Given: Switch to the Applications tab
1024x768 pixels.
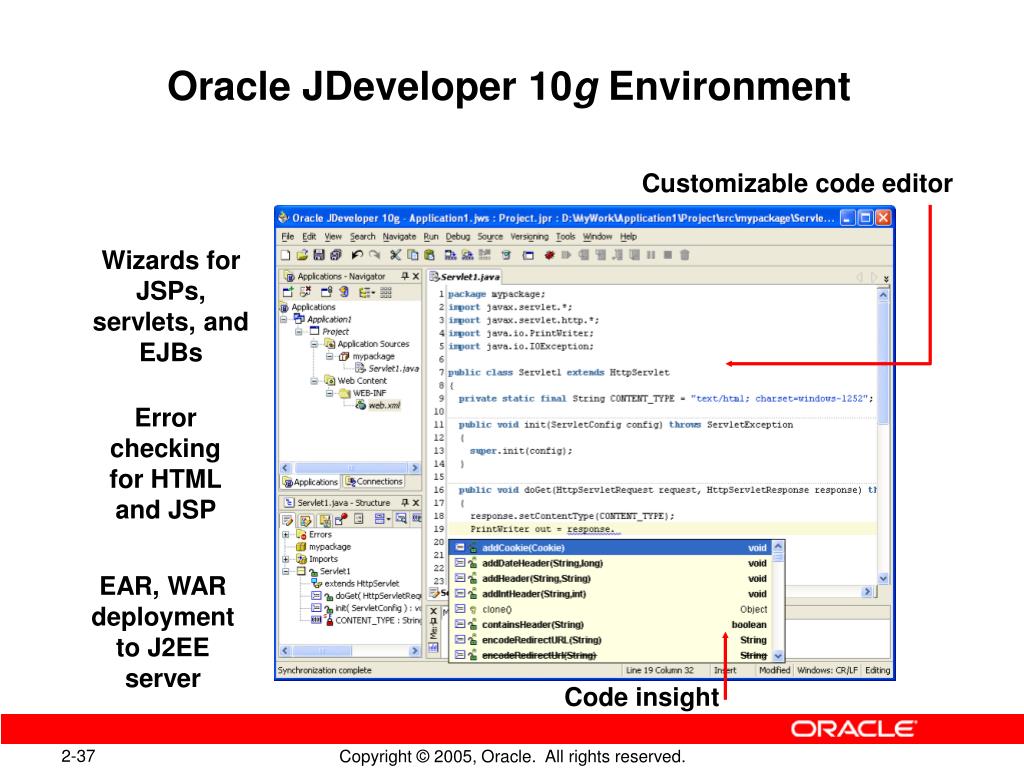Looking at the screenshot, I should [310, 482].
